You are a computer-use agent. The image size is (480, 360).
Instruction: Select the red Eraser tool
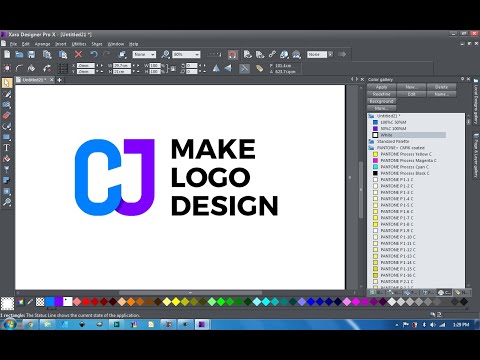pyautogui.click(x=7, y=116)
